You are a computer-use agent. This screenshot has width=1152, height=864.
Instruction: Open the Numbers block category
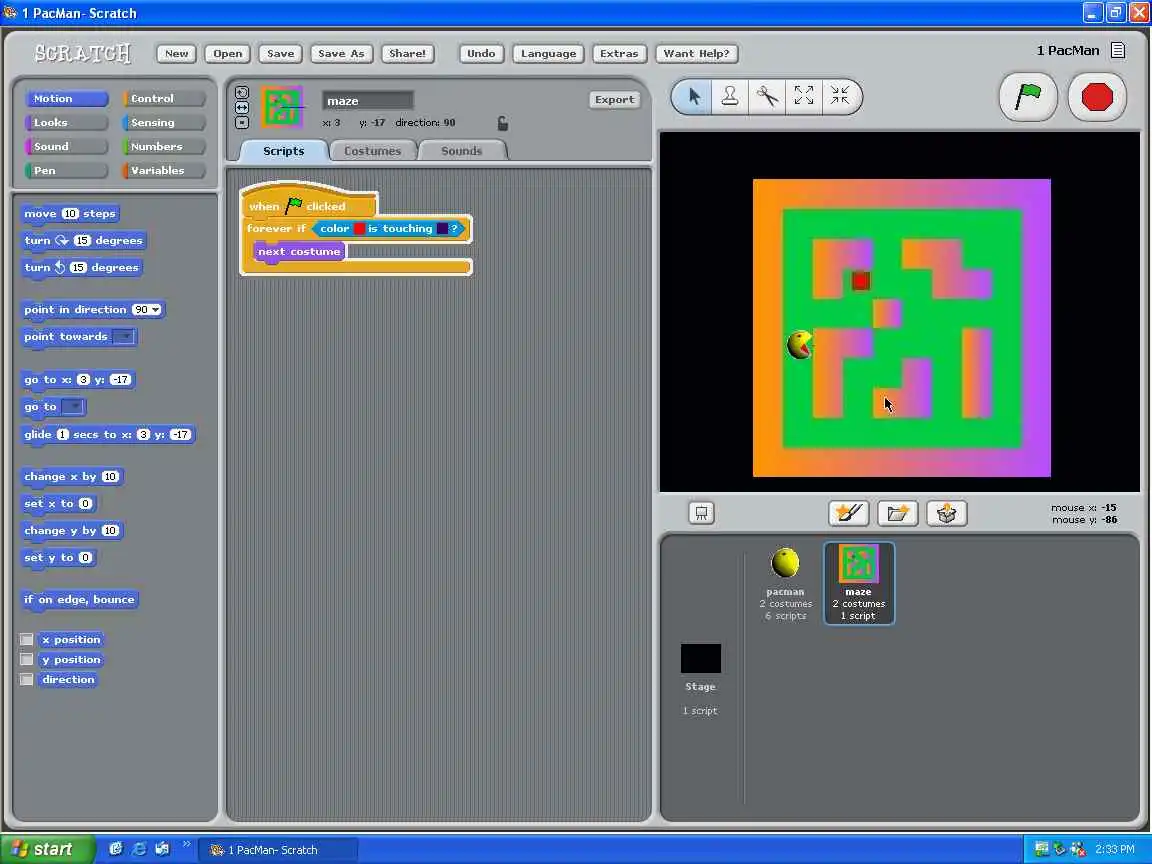(164, 146)
